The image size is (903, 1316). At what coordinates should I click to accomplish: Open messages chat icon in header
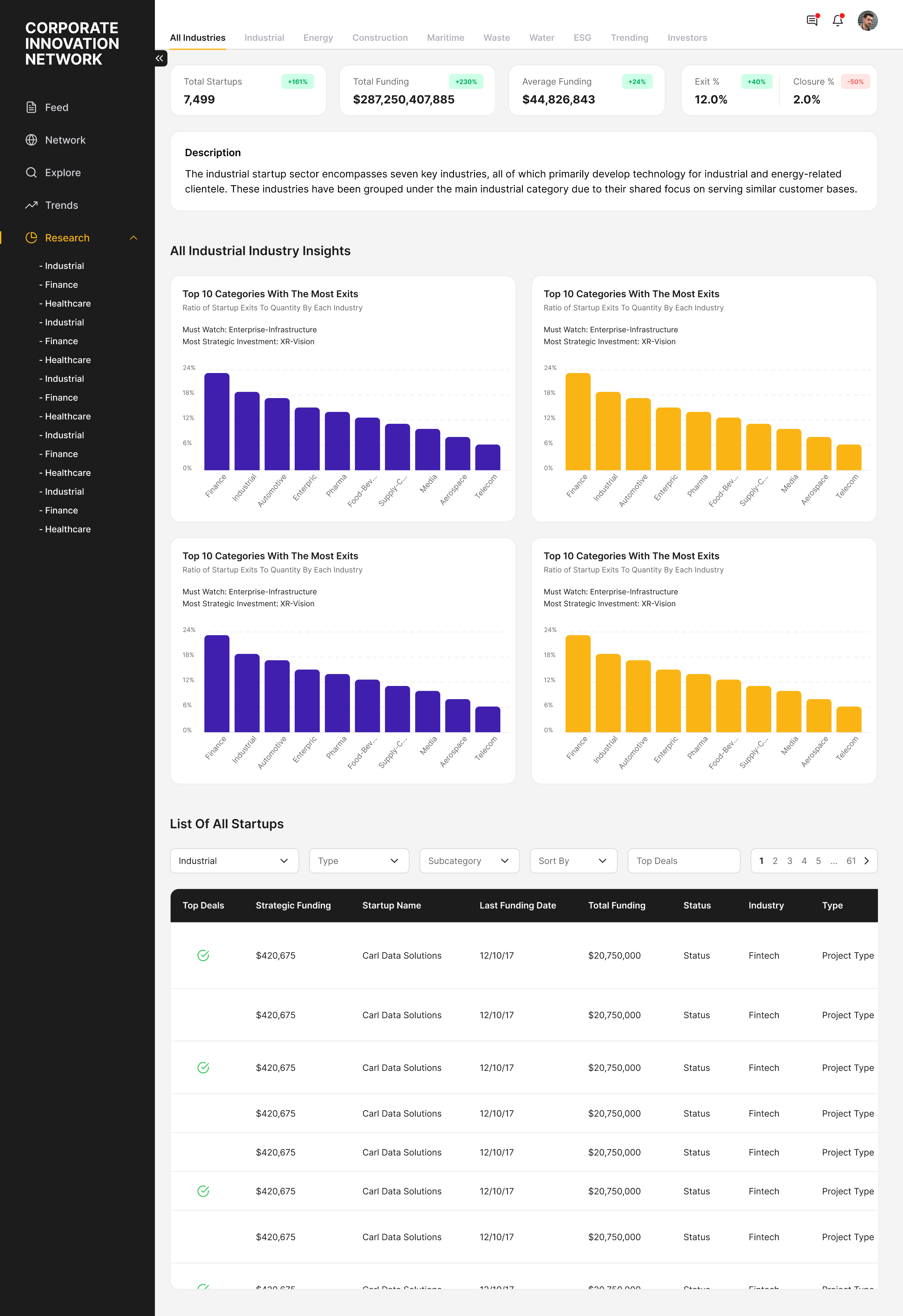[812, 20]
